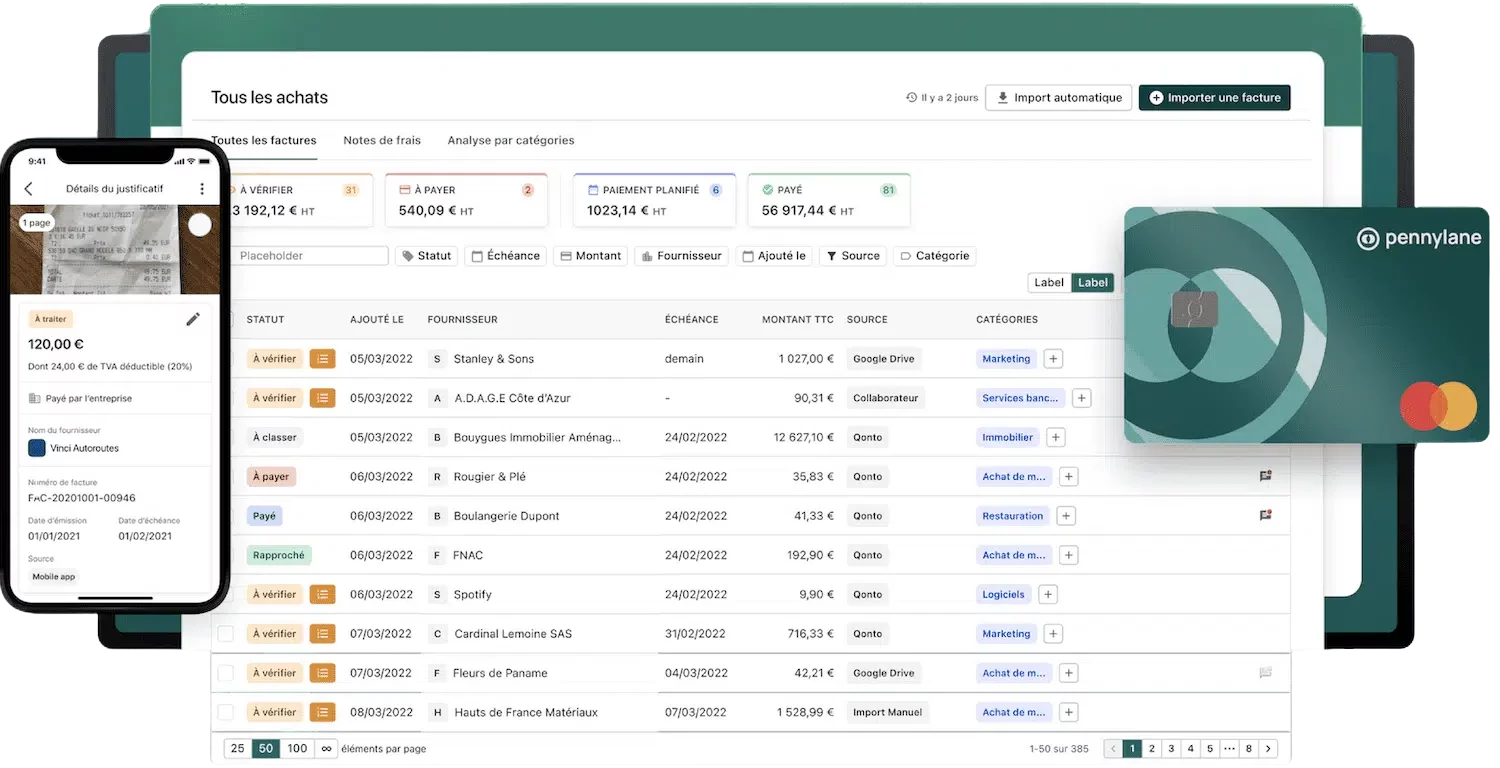
Task: Click the orange list icon for A.D.A.G.E Côte d'Azur
Action: (x=322, y=398)
